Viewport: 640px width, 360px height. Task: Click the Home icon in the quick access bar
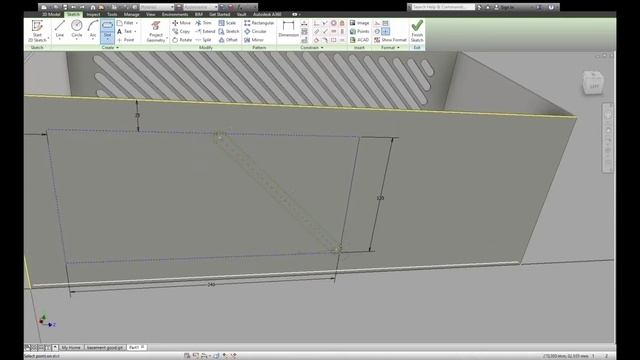93,7
